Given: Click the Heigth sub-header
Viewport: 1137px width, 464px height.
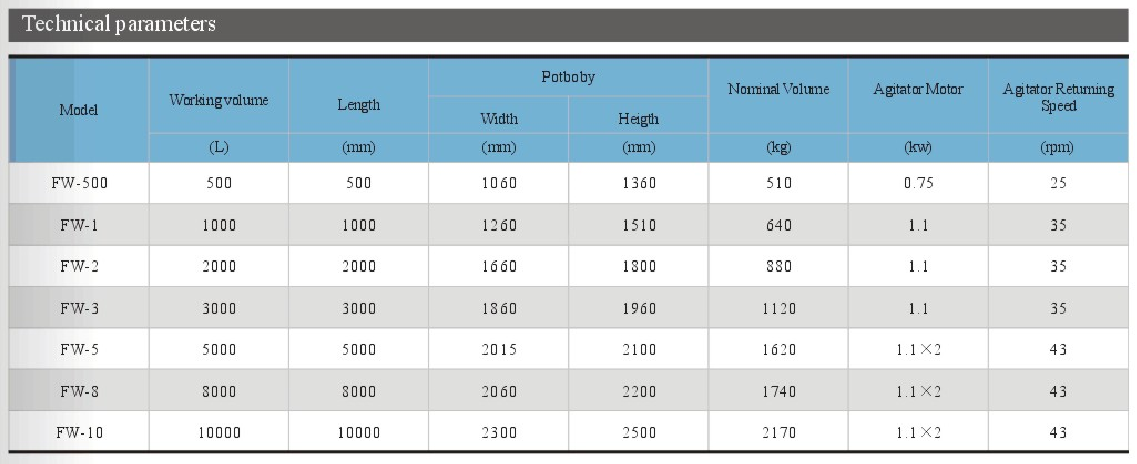Looking at the screenshot, I should pyautogui.click(x=638, y=119).
